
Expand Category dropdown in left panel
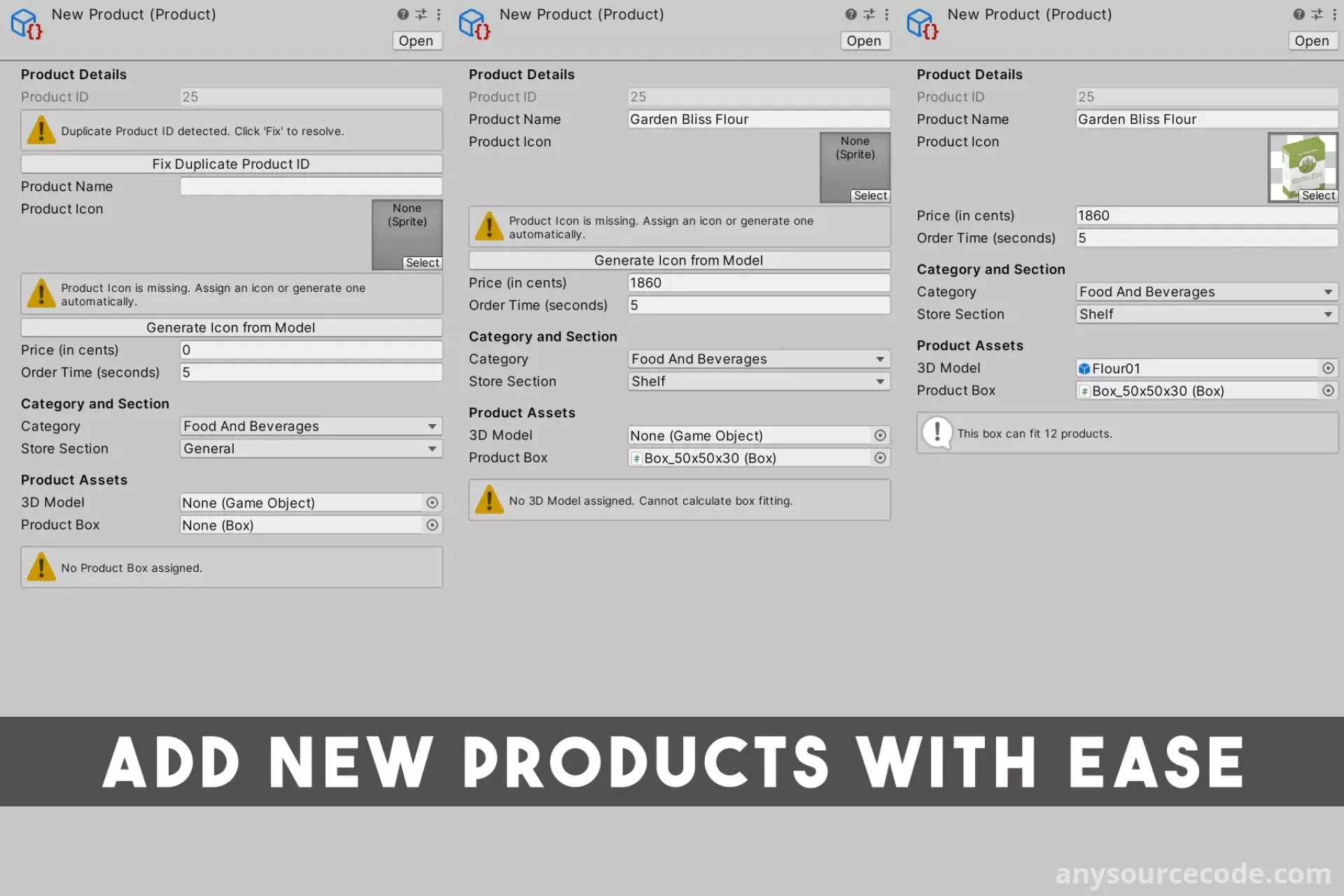pyautogui.click(x=311, y=426)
